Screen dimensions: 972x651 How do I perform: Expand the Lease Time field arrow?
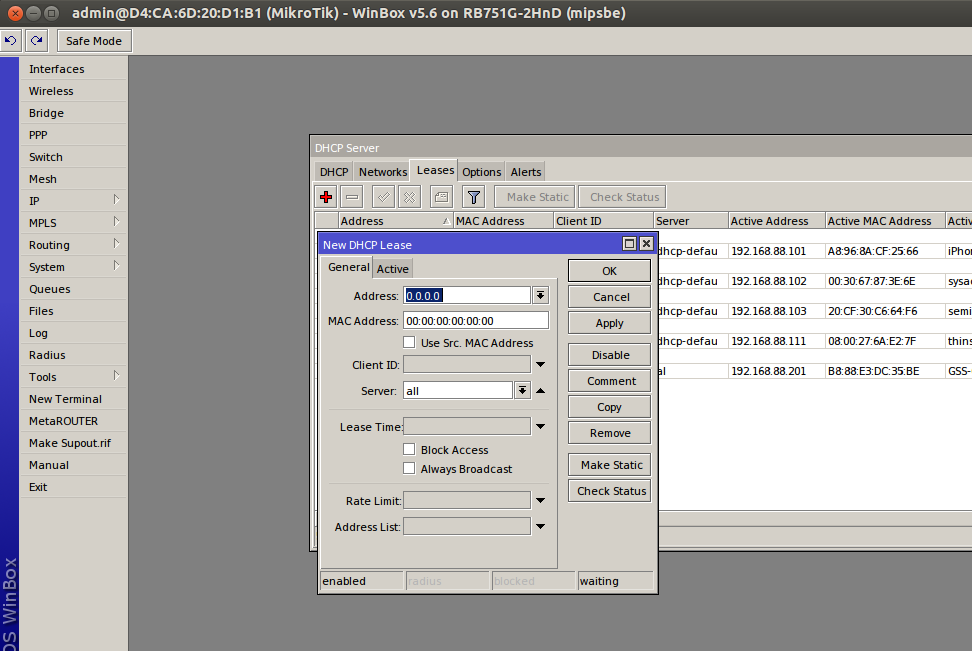541,427
